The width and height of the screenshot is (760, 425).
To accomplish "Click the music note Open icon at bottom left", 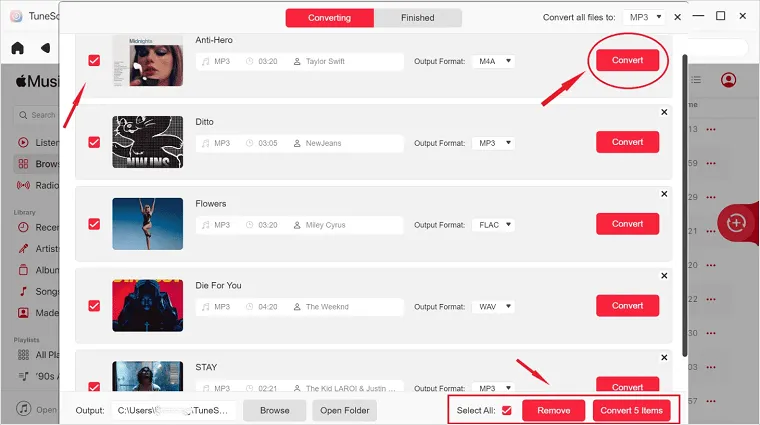I will point(23,409).
